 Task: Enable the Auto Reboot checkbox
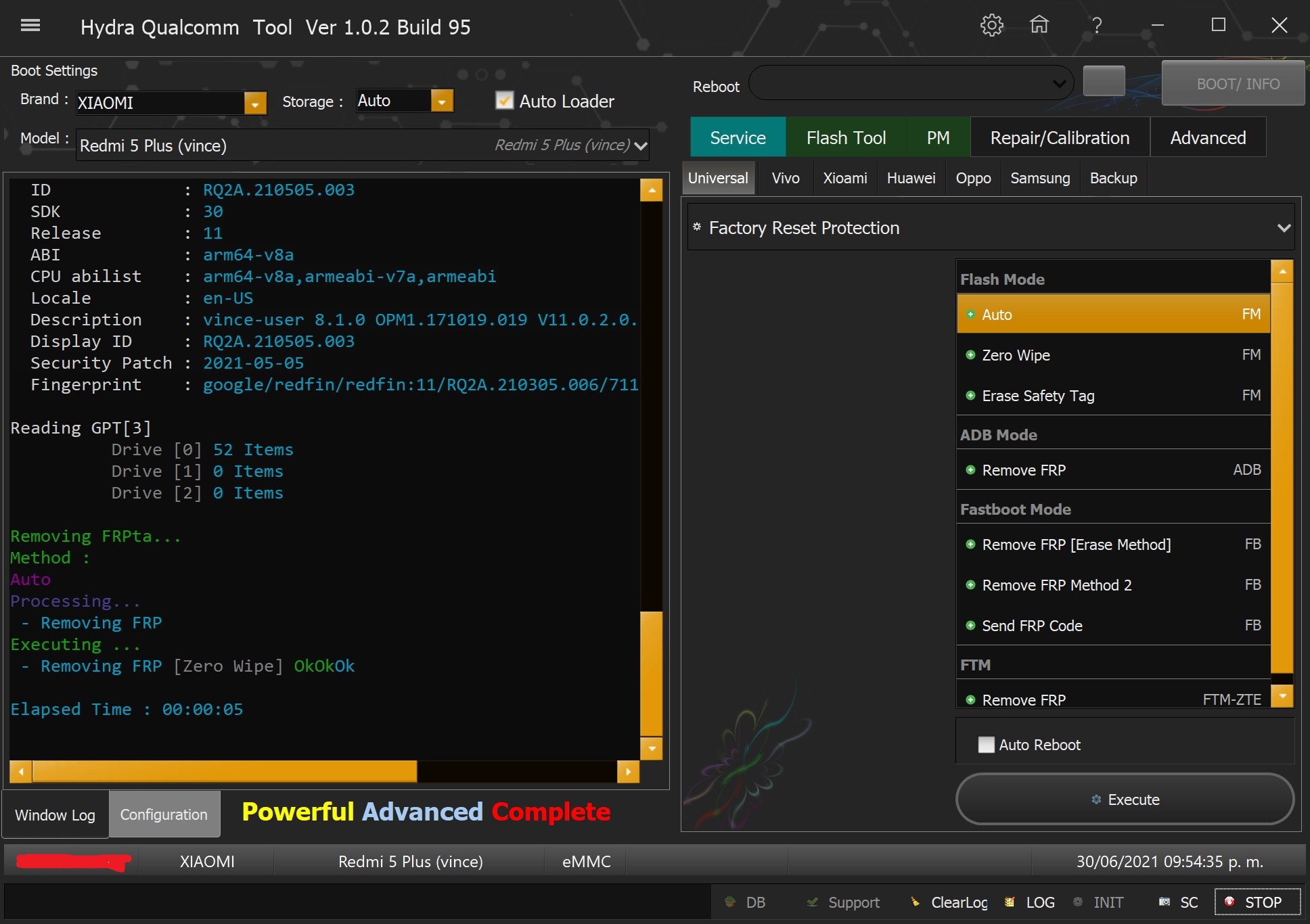(987, 745)
